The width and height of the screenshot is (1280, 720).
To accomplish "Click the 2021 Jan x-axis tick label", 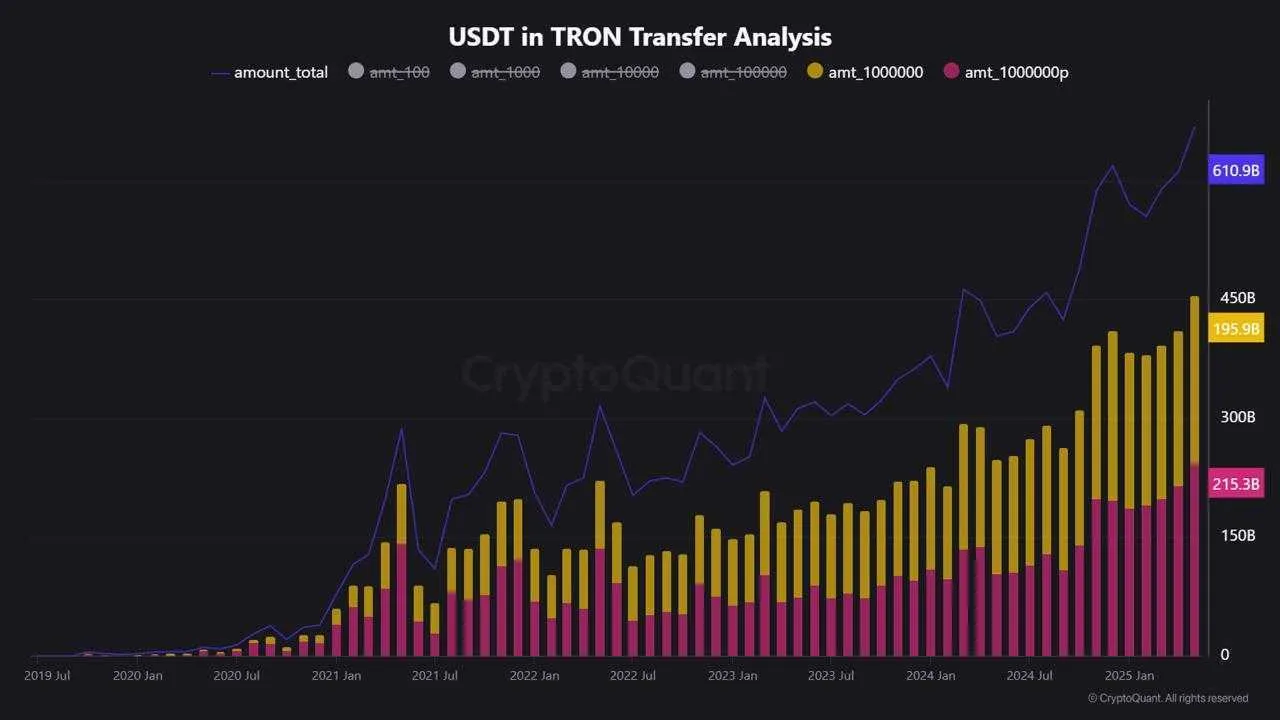I will tap(337, 676).
